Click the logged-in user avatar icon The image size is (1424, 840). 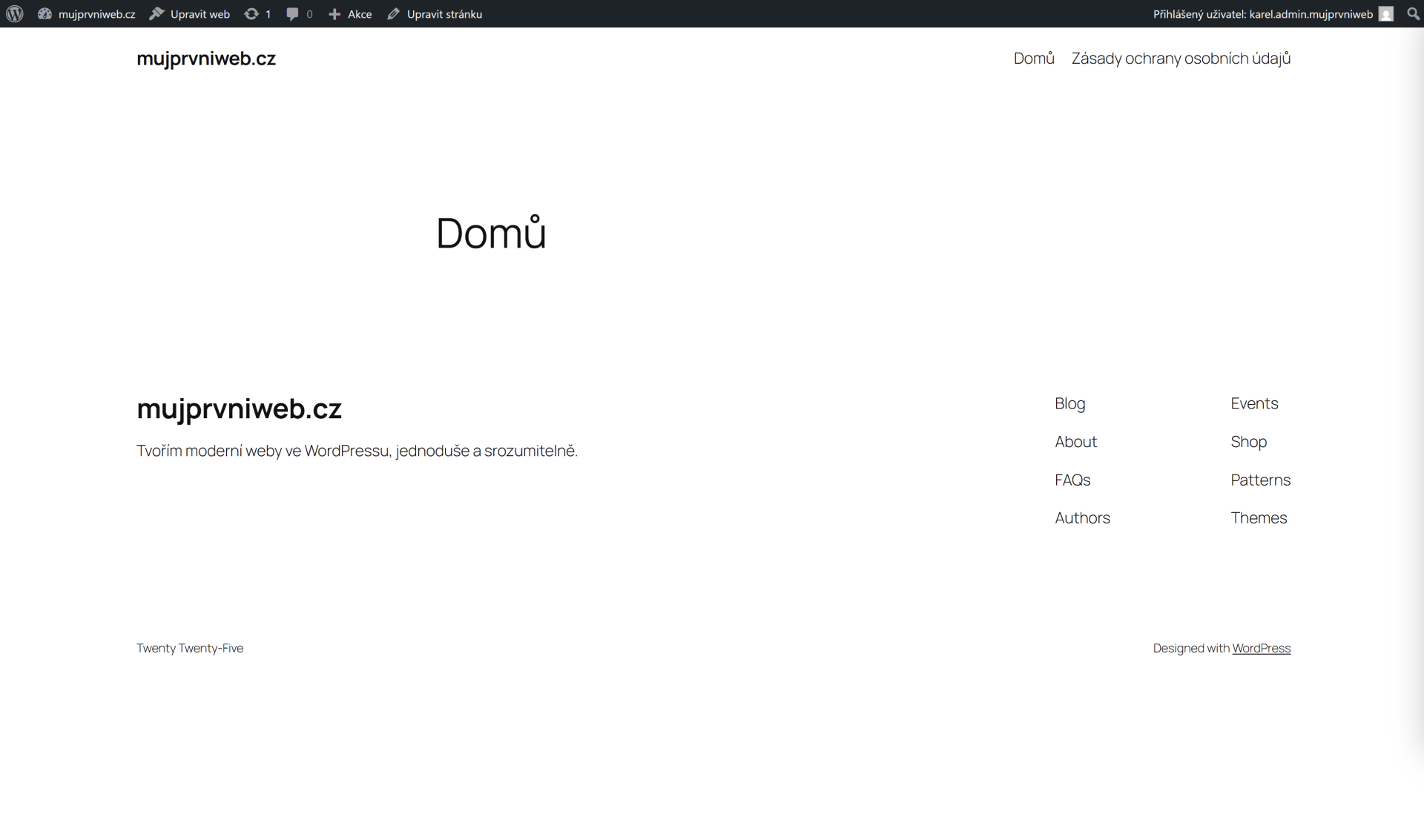point(1387,13)
